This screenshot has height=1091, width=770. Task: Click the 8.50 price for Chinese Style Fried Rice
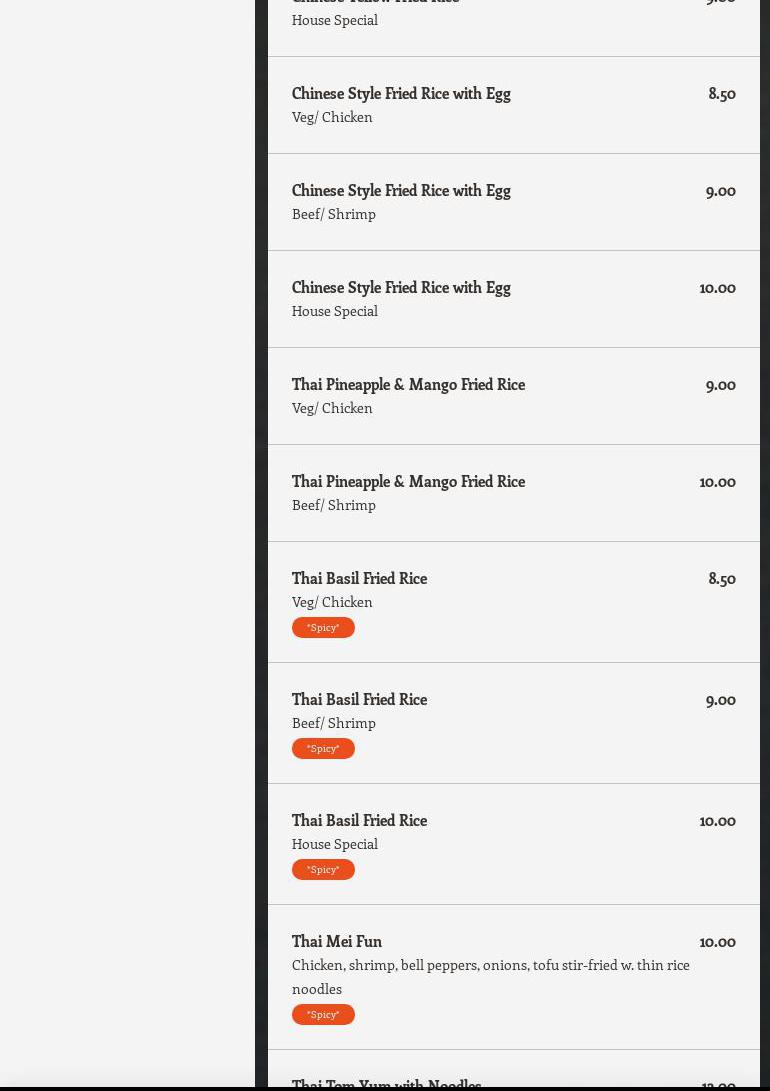pos(721,93)
